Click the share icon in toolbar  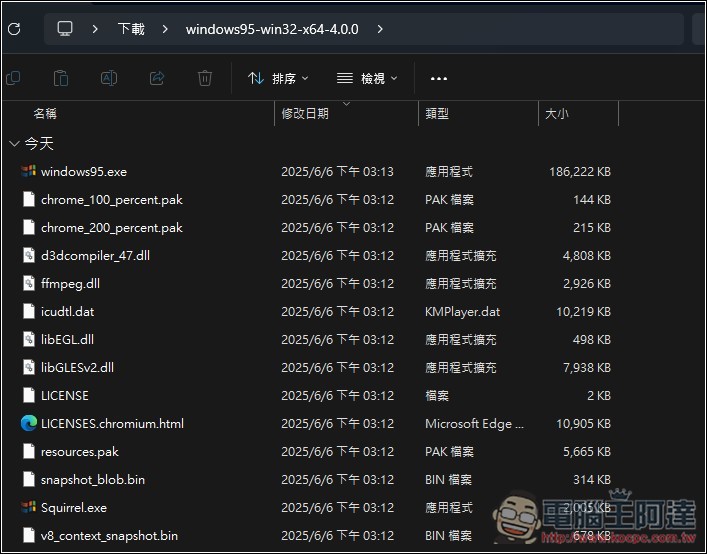tap(157, 78)
